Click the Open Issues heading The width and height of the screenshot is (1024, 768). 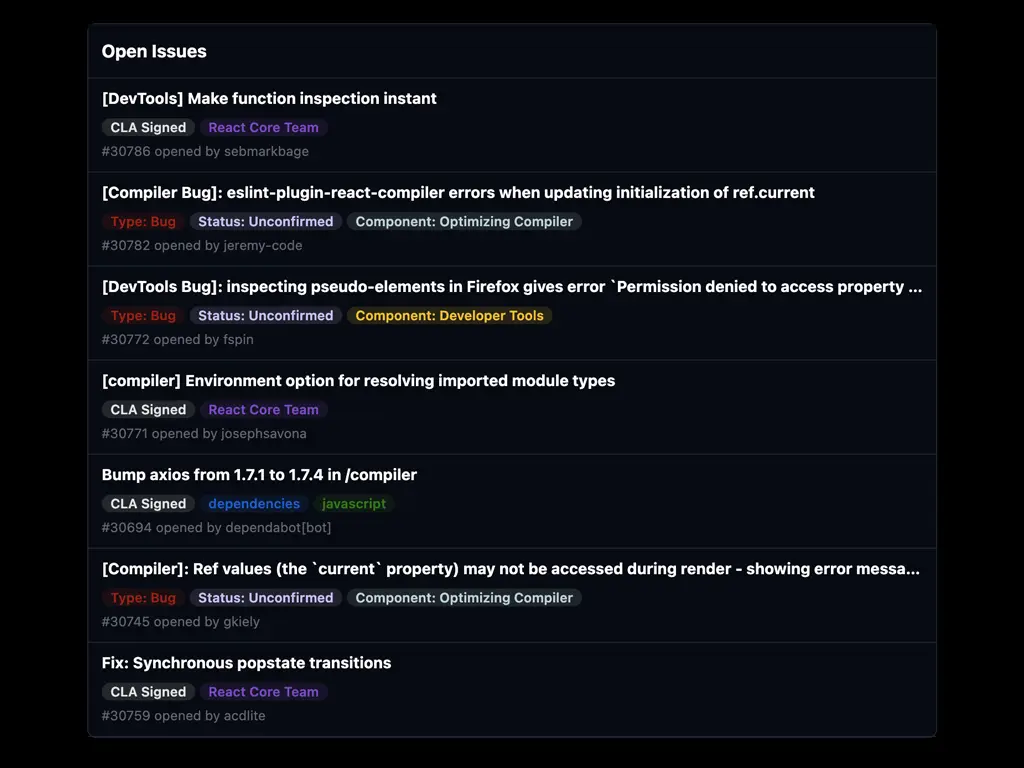click(x=154, y=52)
